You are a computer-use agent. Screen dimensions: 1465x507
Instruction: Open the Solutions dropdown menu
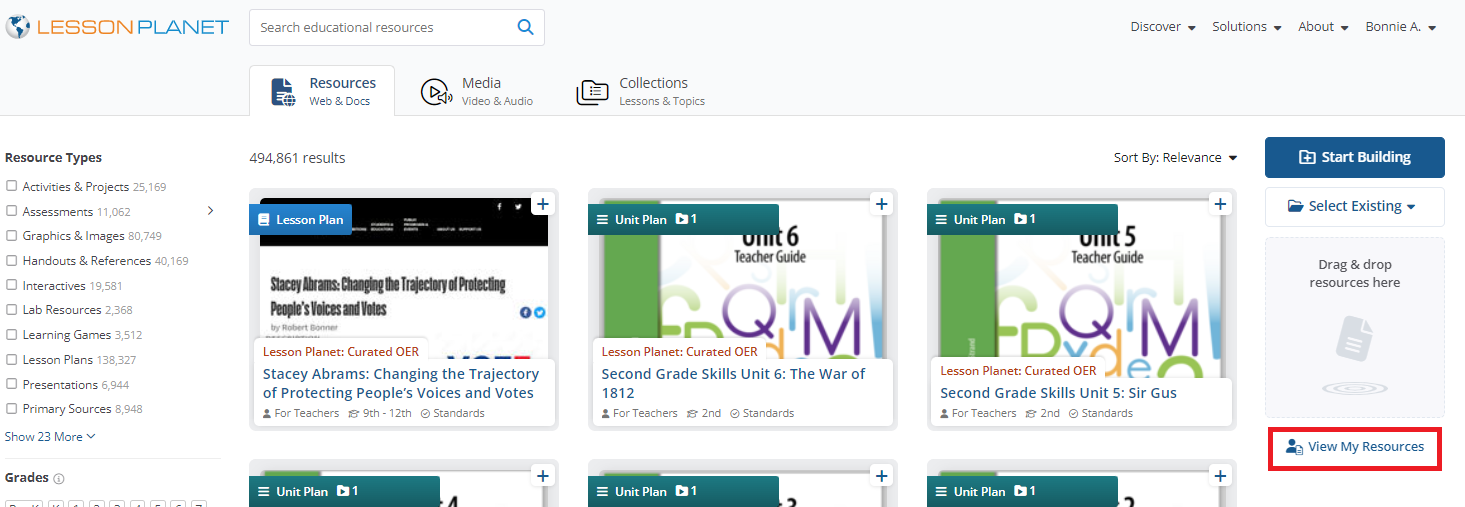click(x=1247, y=27)
